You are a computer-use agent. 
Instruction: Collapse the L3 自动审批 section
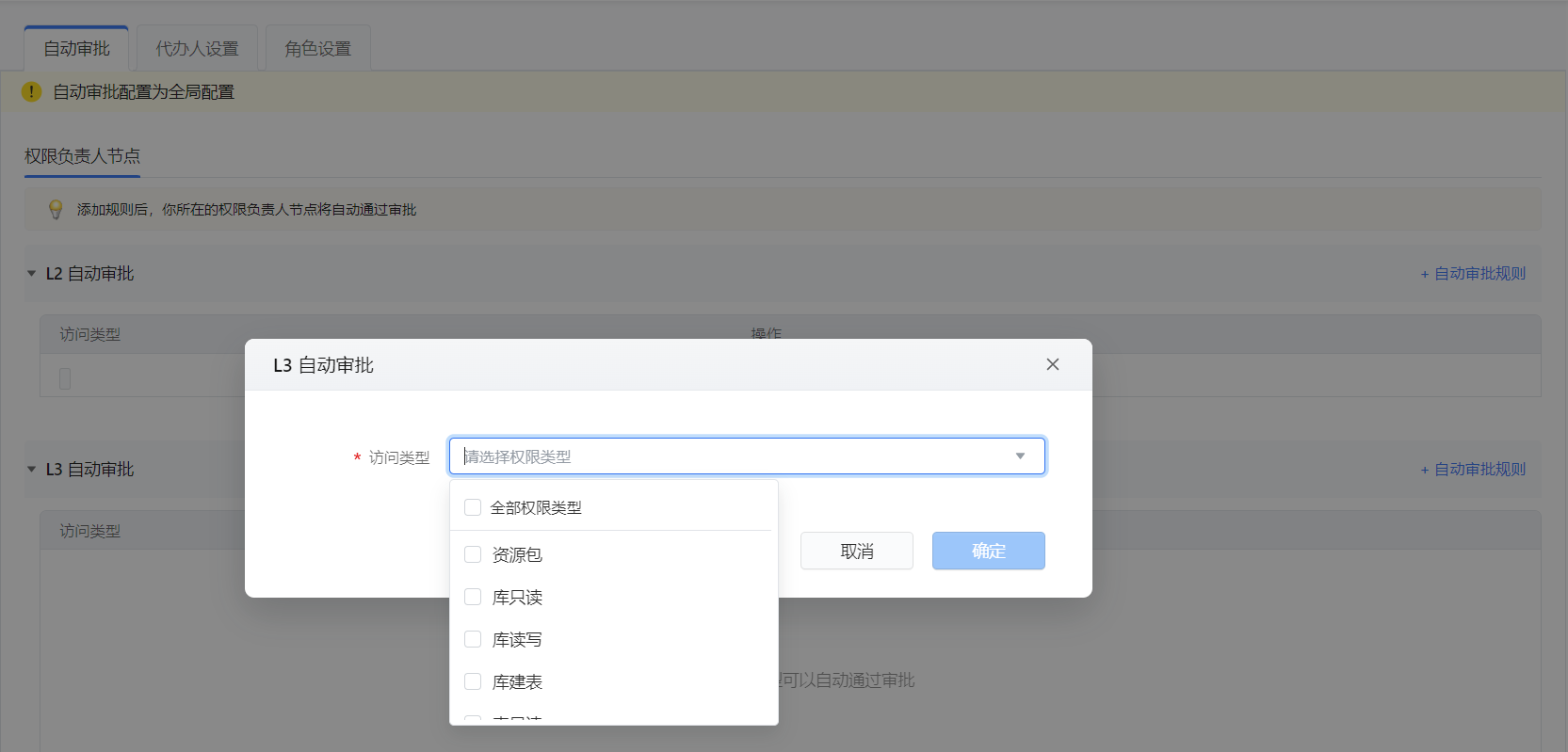(31, 469)
